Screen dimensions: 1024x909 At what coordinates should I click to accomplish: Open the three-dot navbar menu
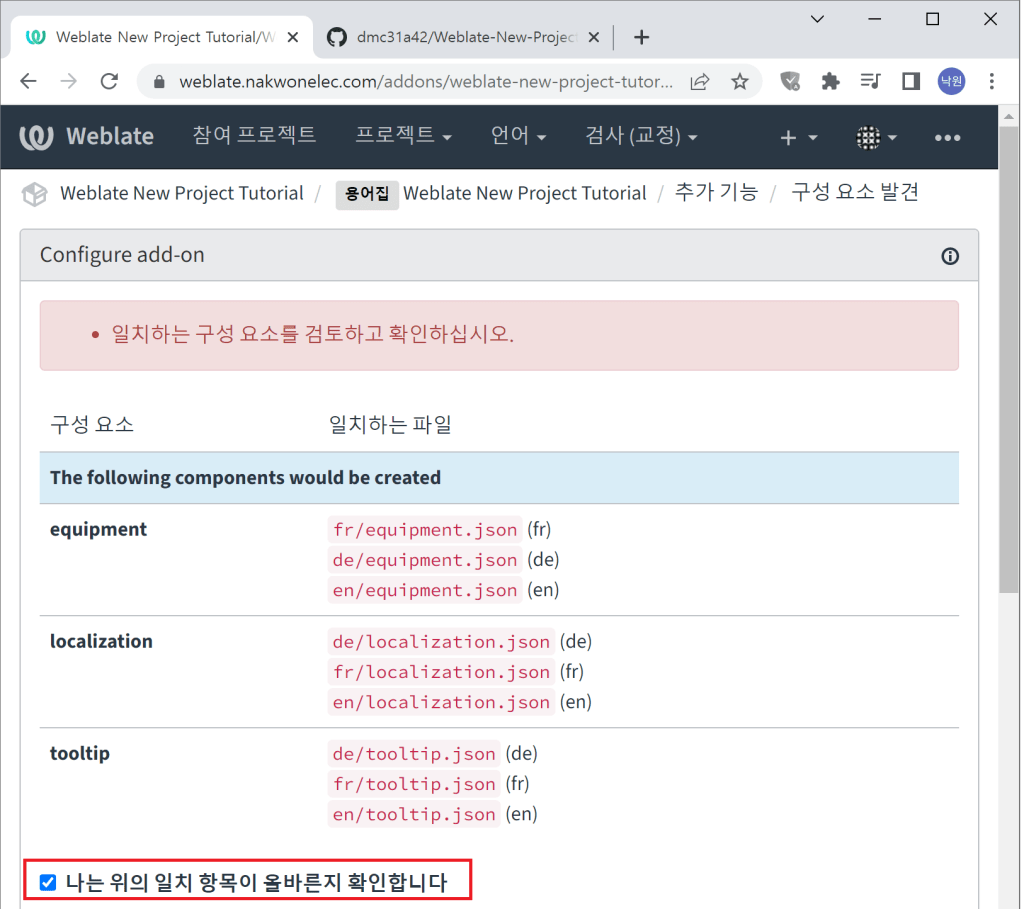(x=947, y=138)
